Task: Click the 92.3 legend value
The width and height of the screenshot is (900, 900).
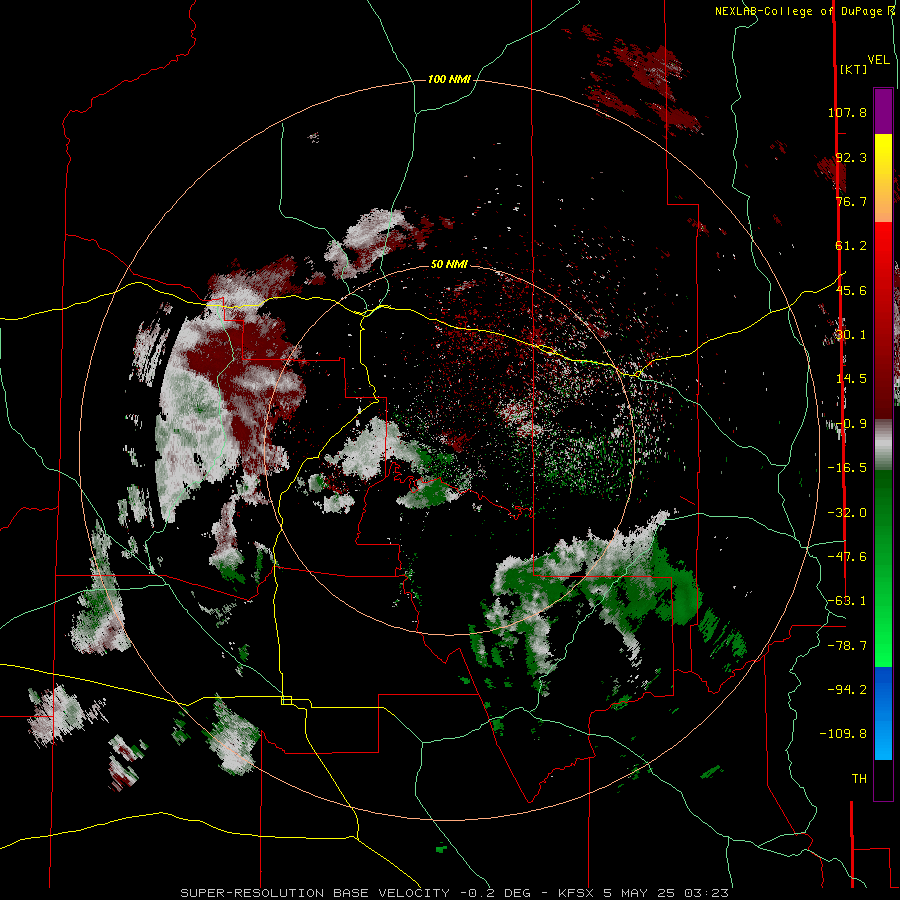Action: [x=851, y=157]
